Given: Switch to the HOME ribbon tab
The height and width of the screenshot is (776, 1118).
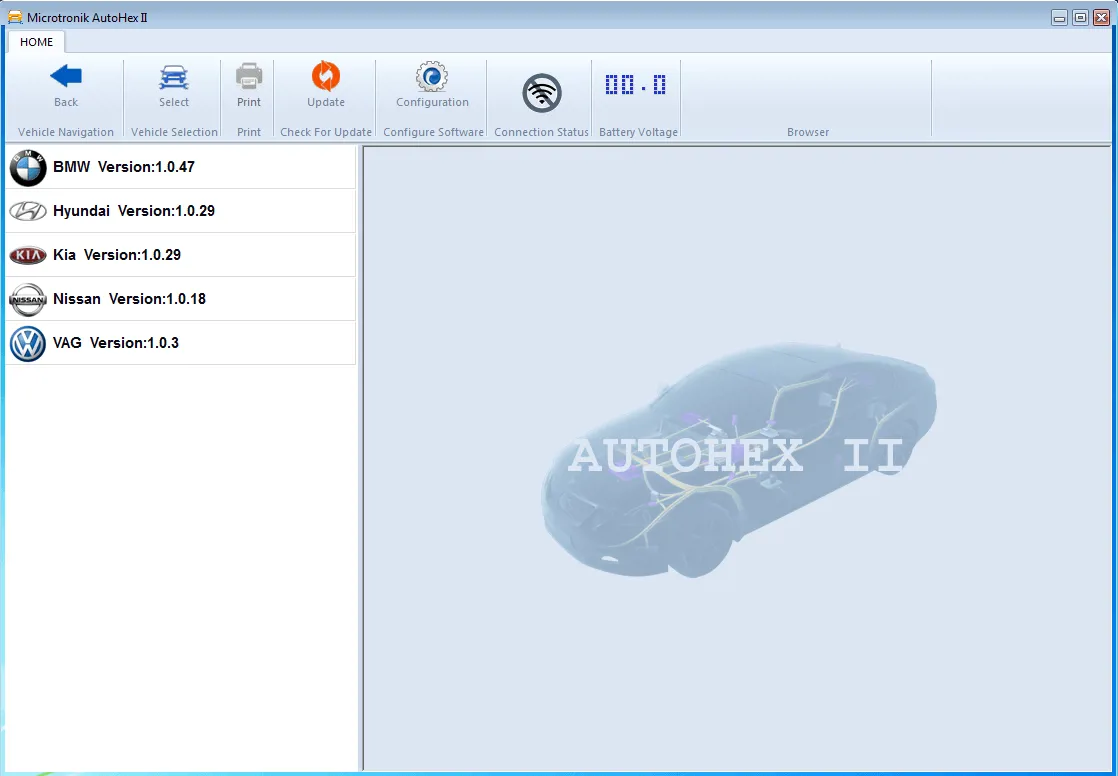Looking at the screenshot, I should pyautogui.click(x=36, y=42).
